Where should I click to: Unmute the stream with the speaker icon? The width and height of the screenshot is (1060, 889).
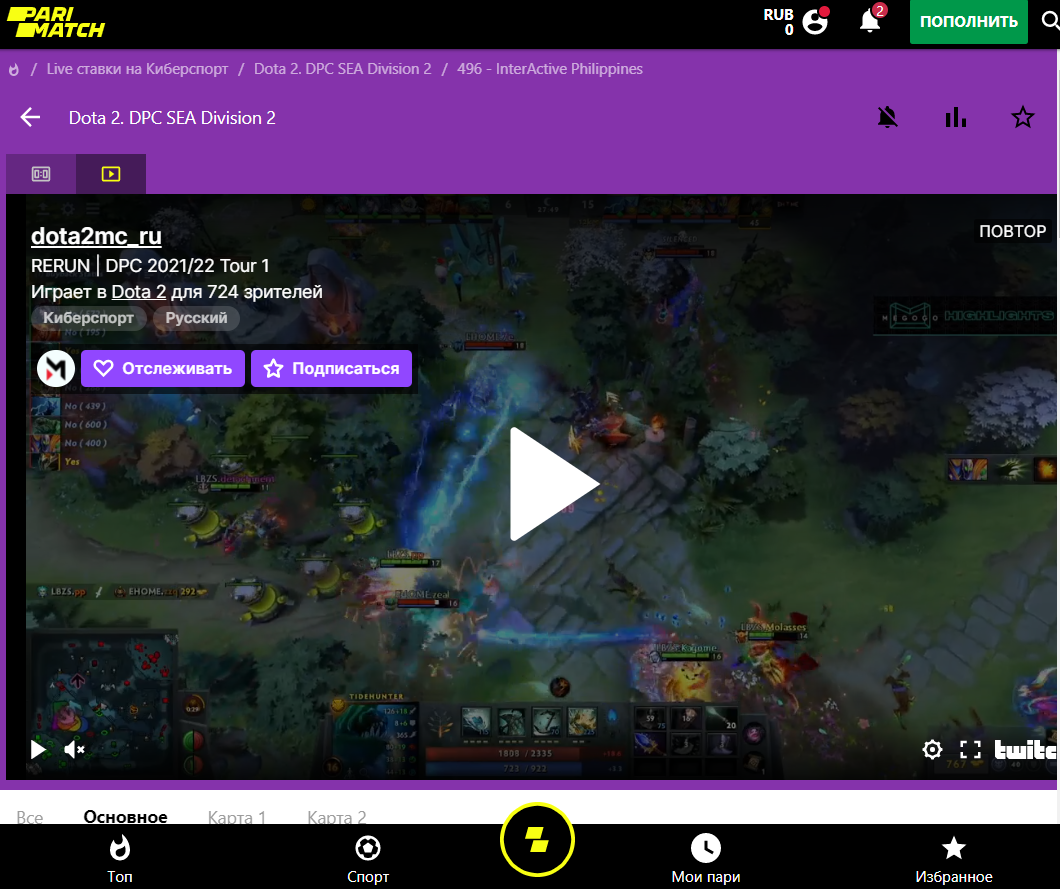(74, 749)
